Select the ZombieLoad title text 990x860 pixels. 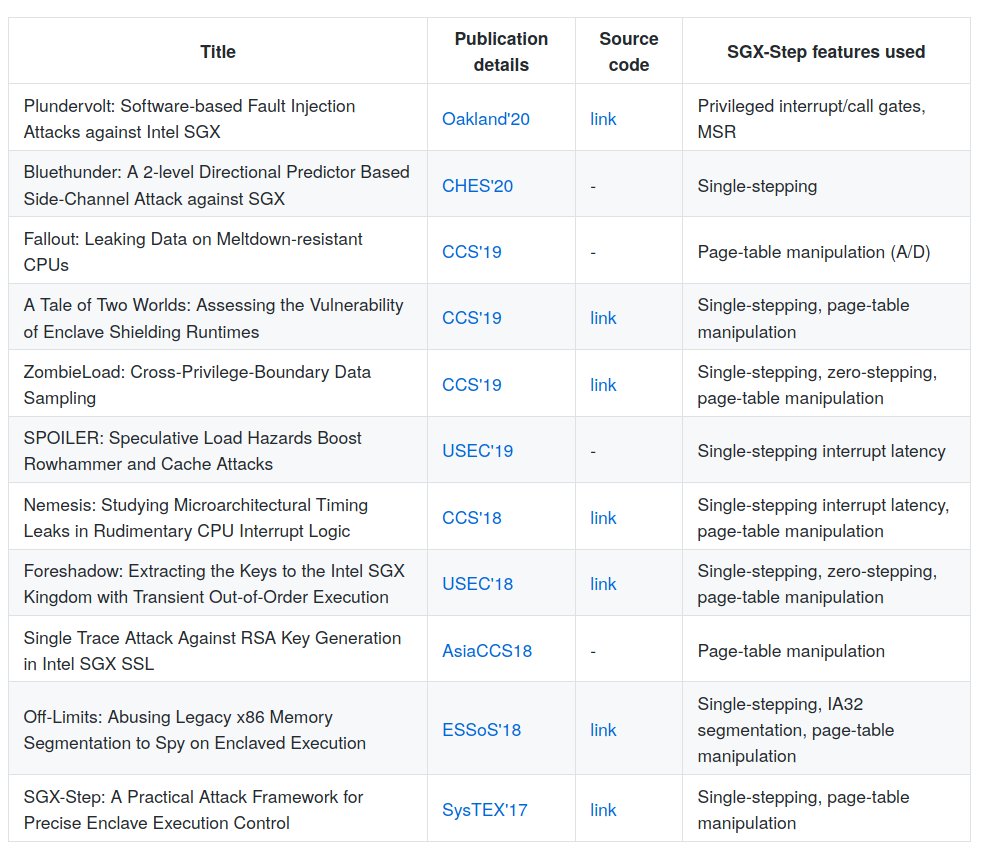197,385
